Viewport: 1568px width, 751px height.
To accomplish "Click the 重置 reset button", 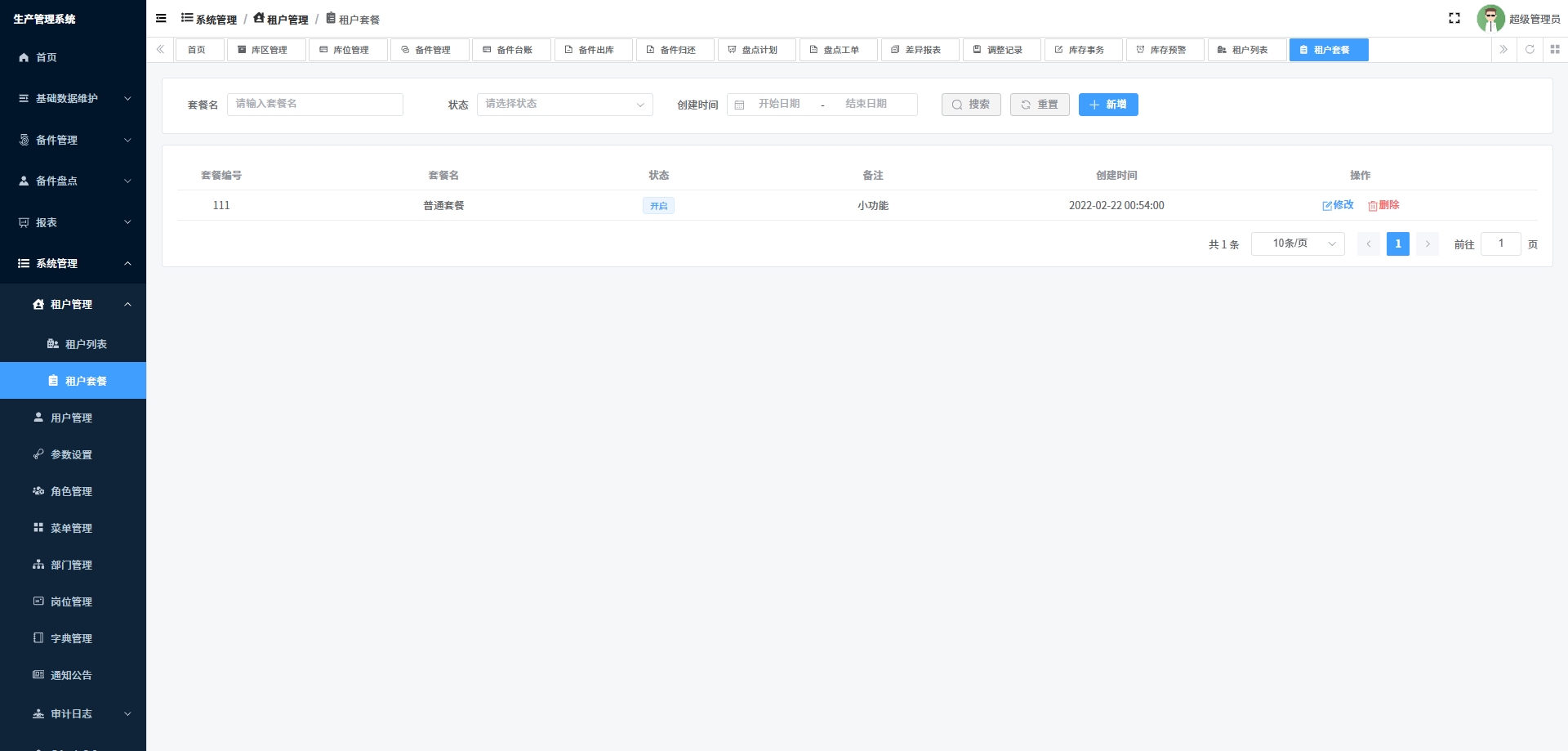I will point(1040,105).
